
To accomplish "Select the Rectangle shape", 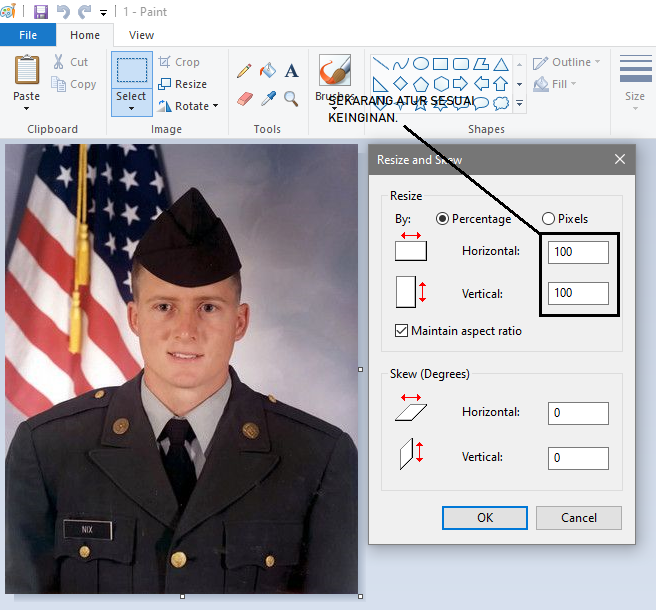I will coord(440,64).
